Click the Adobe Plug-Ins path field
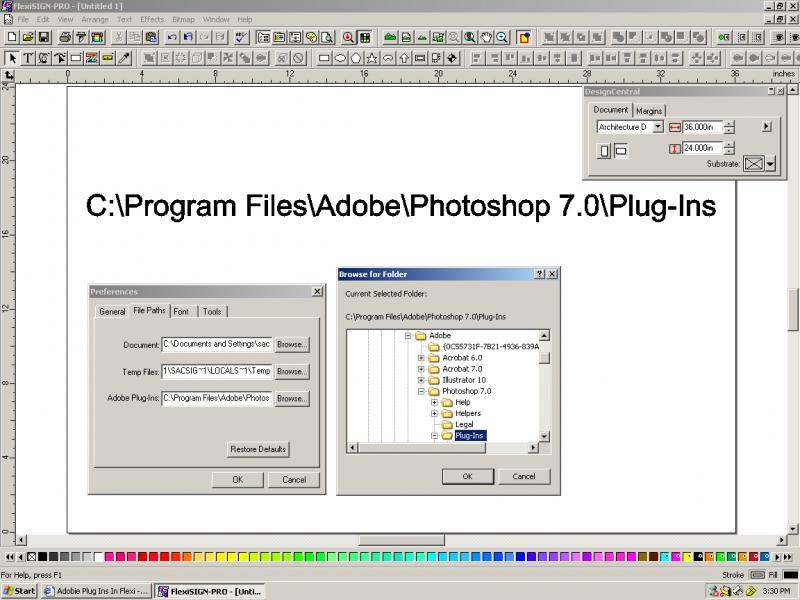The width and height of the screenshot is (800, 600). coord(217,398)
